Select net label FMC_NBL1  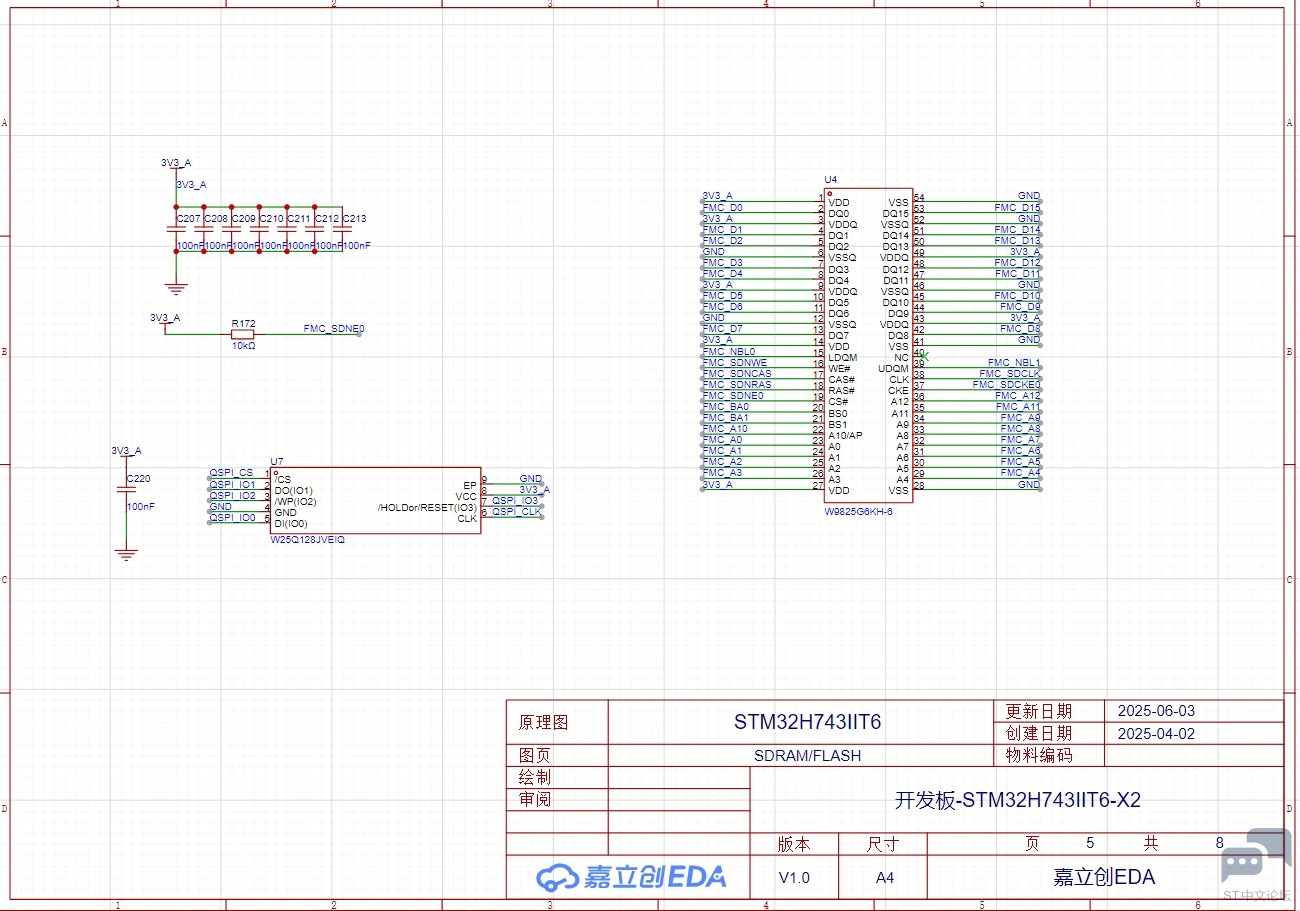[1014, 362]
